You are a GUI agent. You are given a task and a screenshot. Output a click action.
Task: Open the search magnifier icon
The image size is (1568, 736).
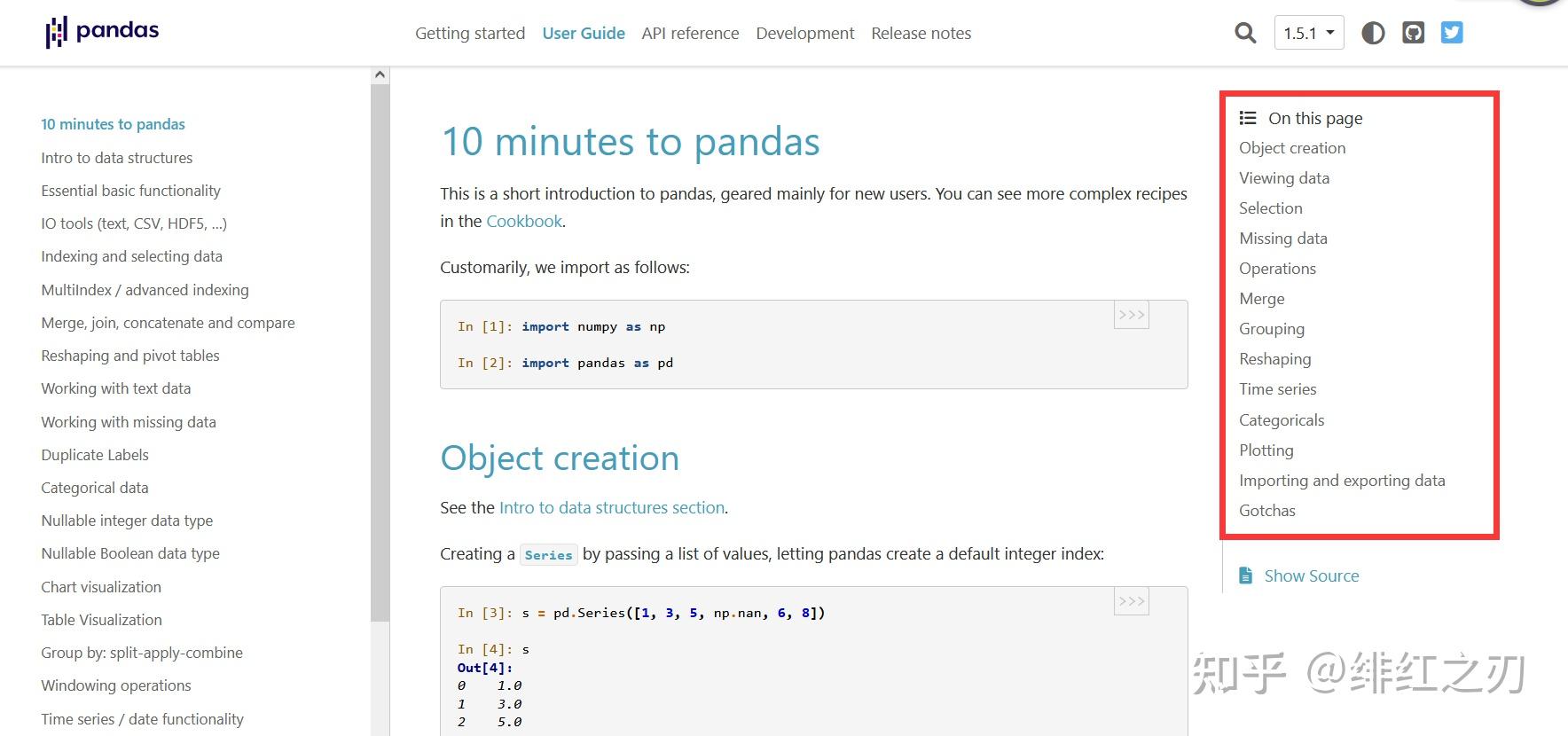[1245, 34]
